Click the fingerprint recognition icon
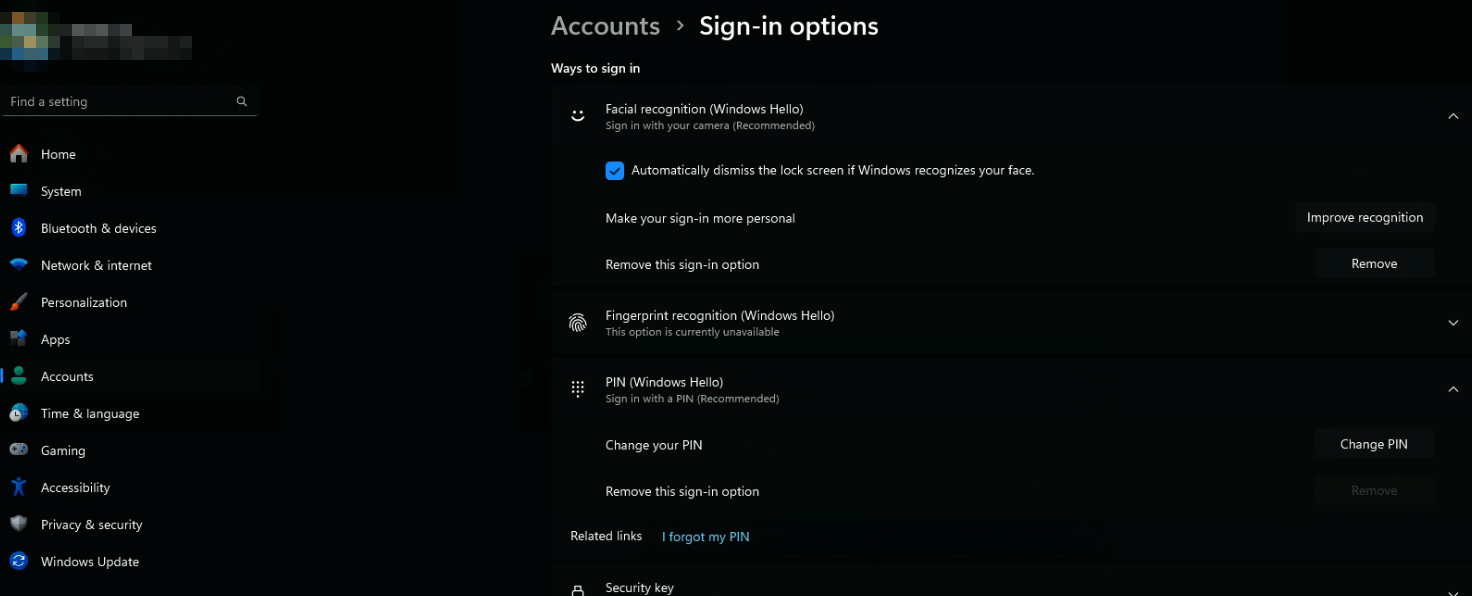 tap(577, 323)
